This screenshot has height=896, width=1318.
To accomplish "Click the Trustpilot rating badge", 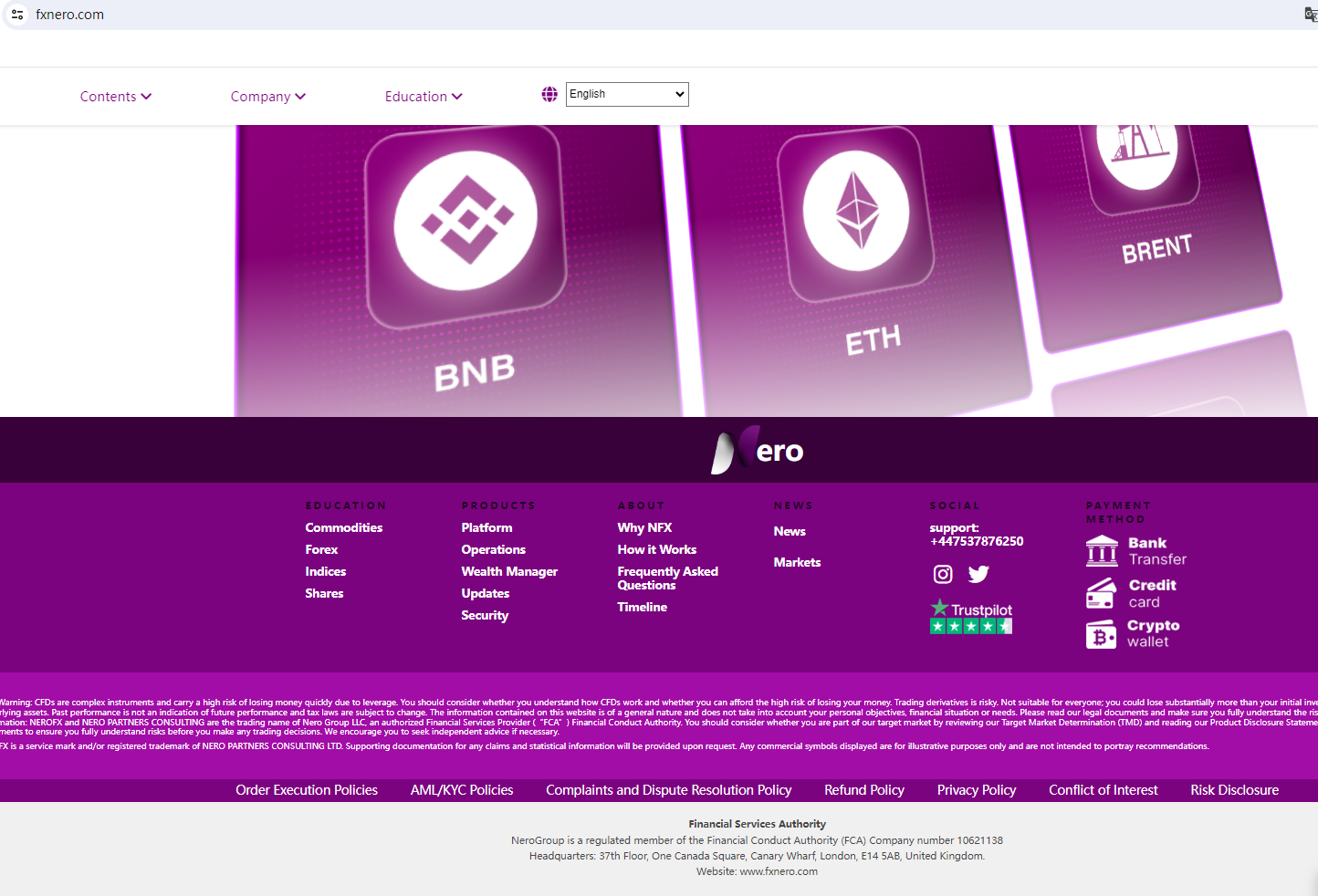I will click(971, 616).
